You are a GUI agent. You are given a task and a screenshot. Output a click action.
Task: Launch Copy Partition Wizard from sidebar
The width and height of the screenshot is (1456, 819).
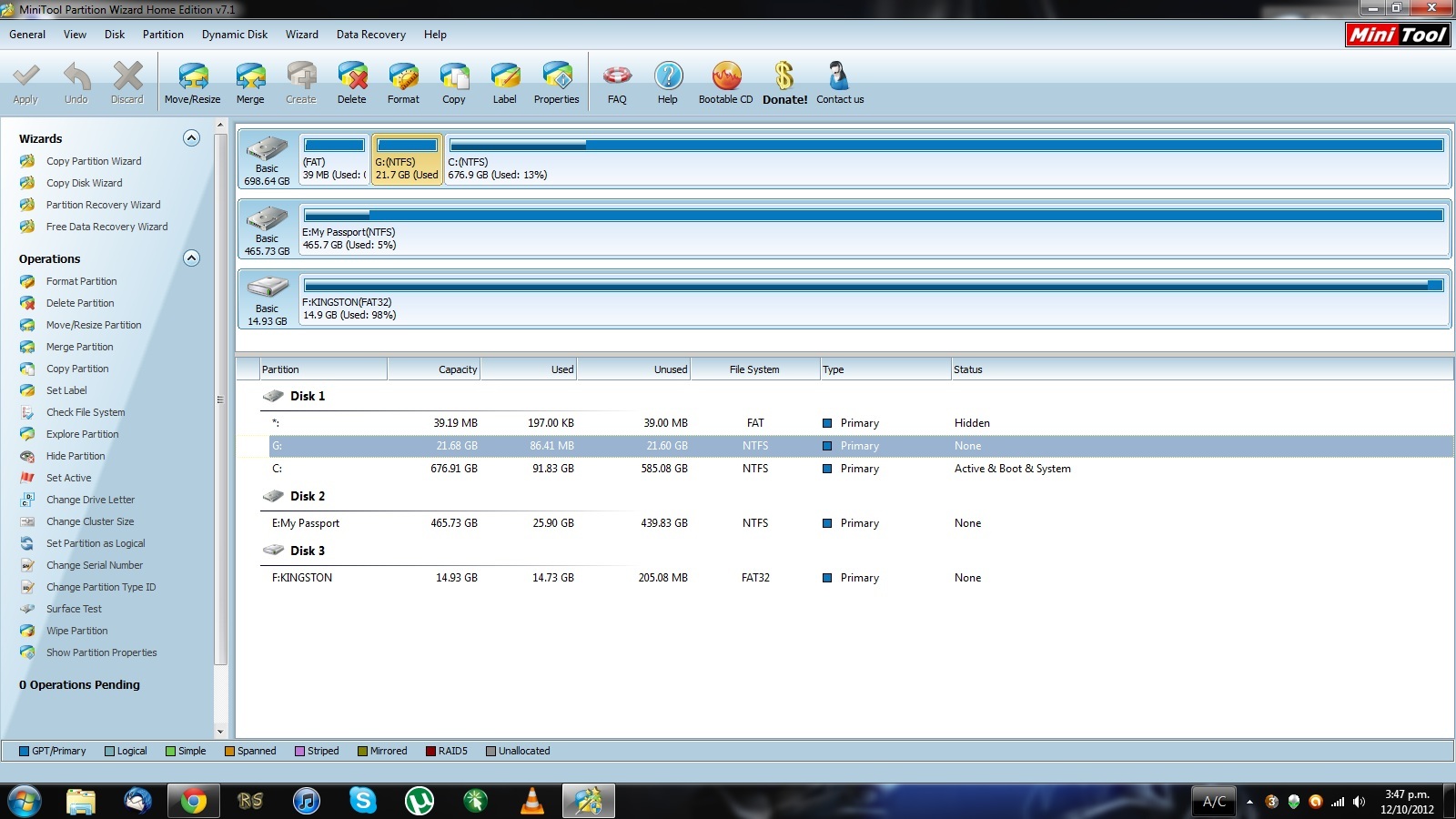pos(94,161)
